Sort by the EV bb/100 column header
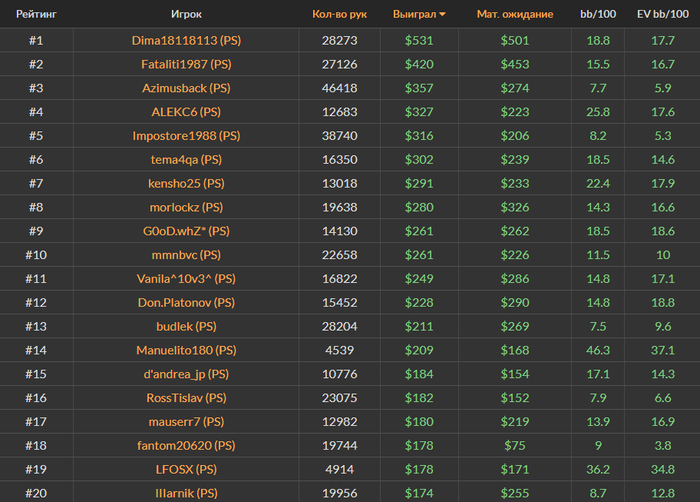This screenshot has height=502, width=700. tap(662, 15)
